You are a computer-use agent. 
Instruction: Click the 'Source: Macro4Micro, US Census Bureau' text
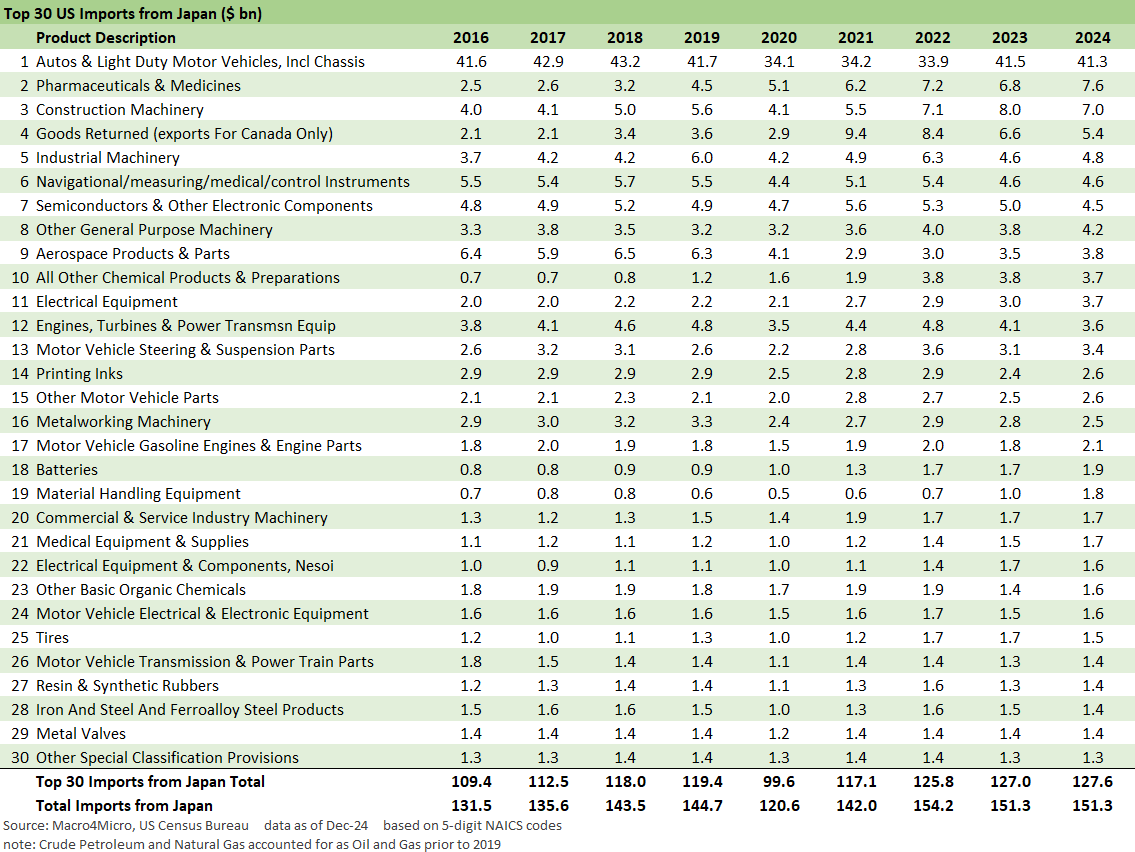[126, 825]
